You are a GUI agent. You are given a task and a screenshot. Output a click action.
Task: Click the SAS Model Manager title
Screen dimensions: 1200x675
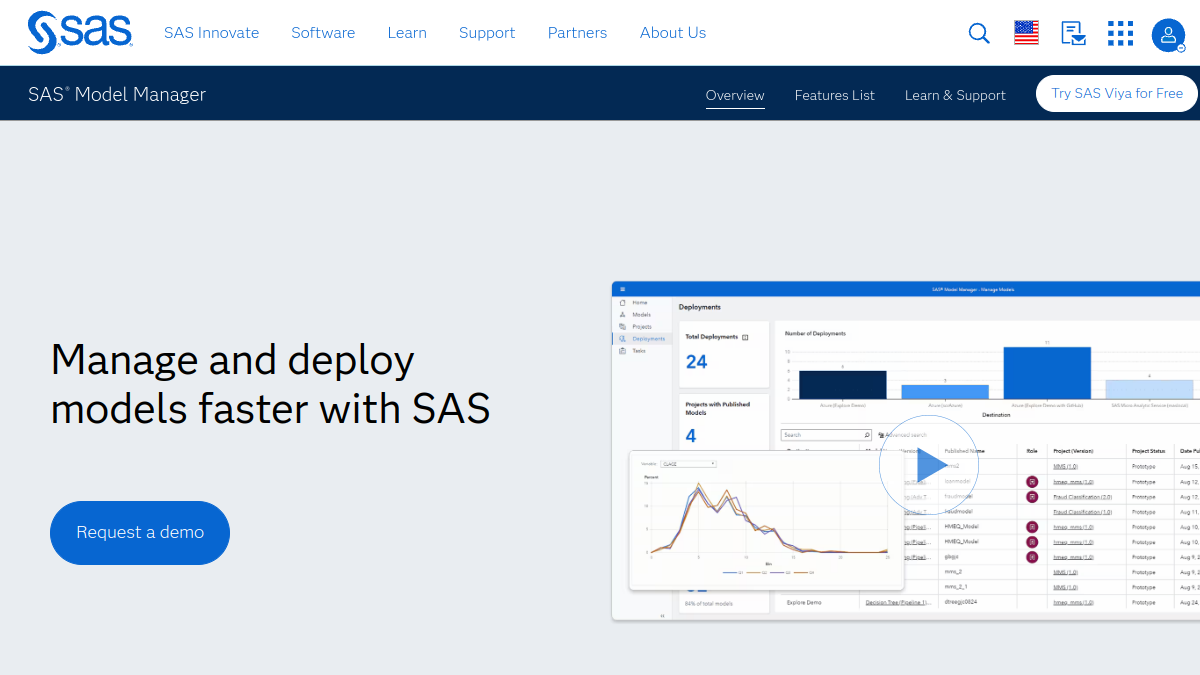tap(117, 94)
